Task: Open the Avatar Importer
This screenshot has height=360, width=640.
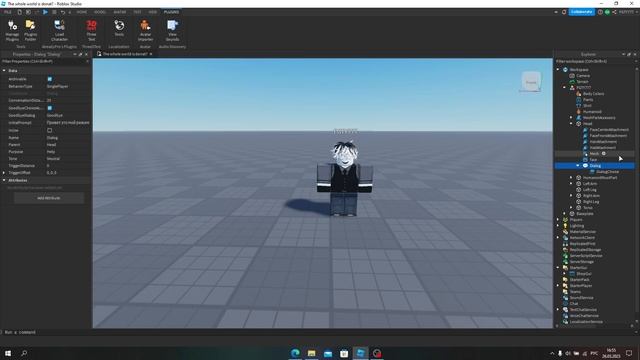Action: (145, 31)
